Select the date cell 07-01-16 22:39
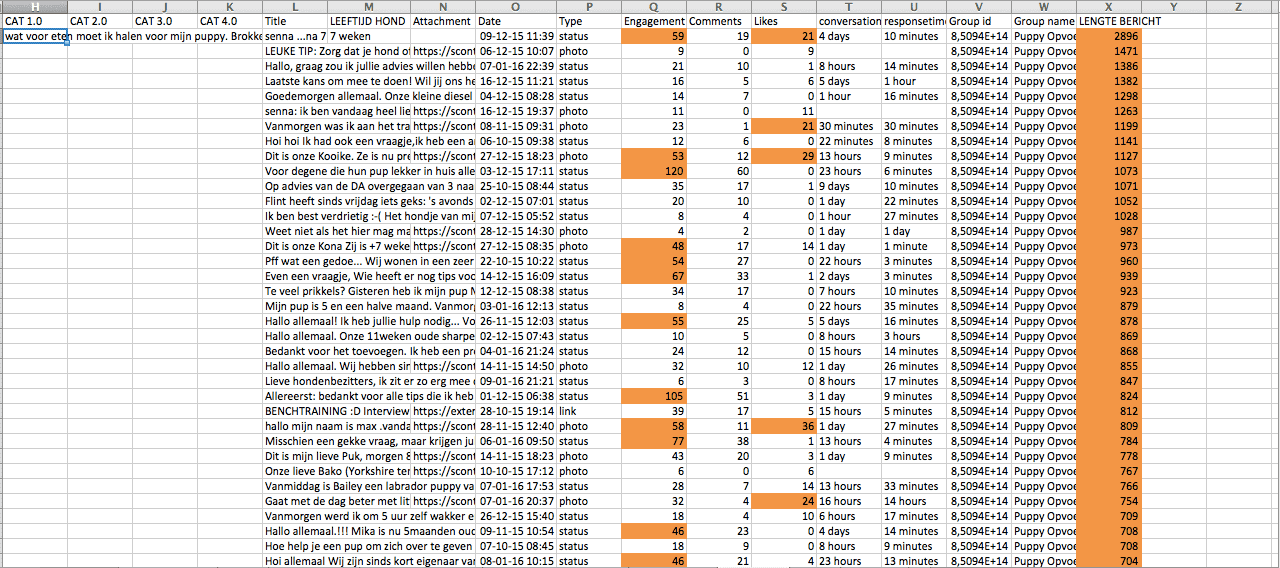 (x=515, y=66)
